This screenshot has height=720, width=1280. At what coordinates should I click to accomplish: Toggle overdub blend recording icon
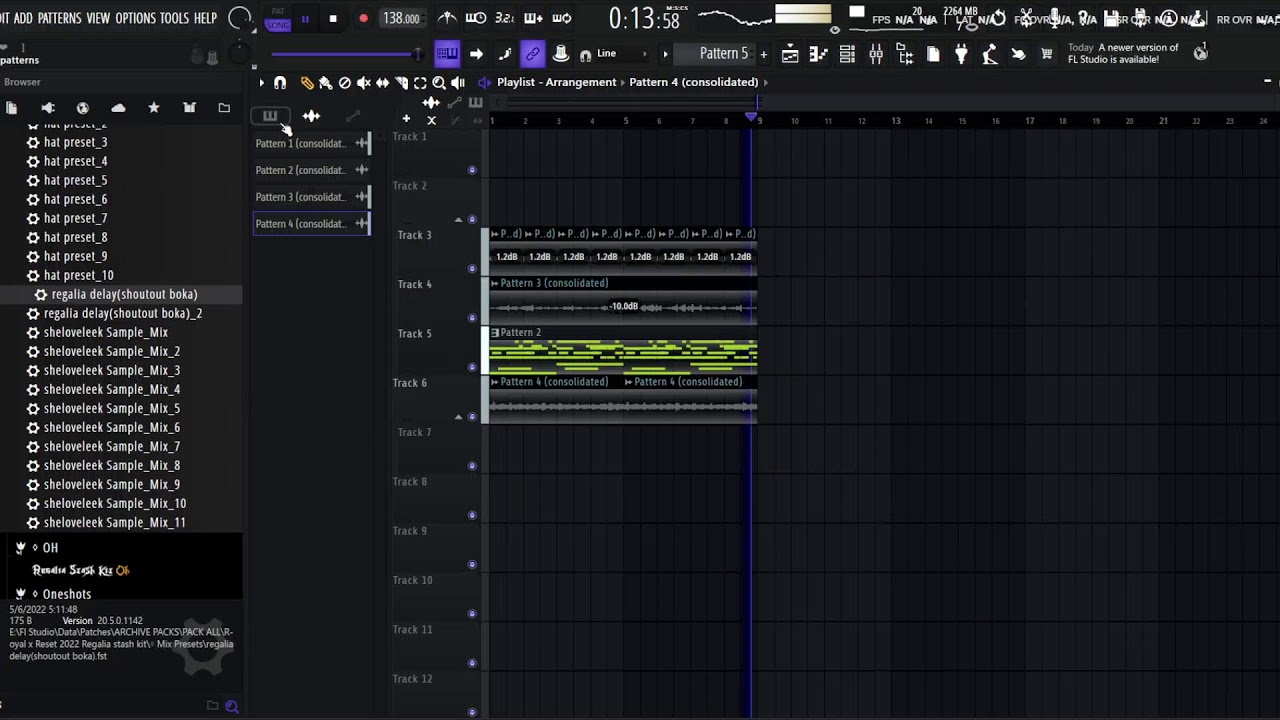pos(533,18)
